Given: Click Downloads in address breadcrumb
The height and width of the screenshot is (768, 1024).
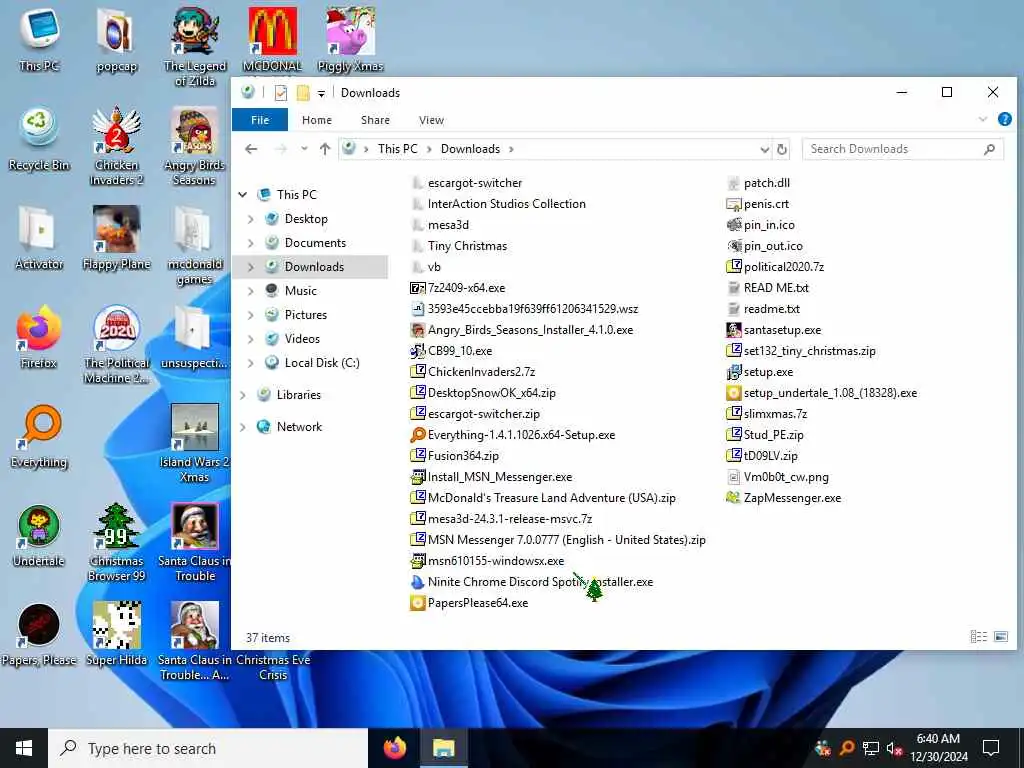Looking at the screenshot, I should pos(470,149).
